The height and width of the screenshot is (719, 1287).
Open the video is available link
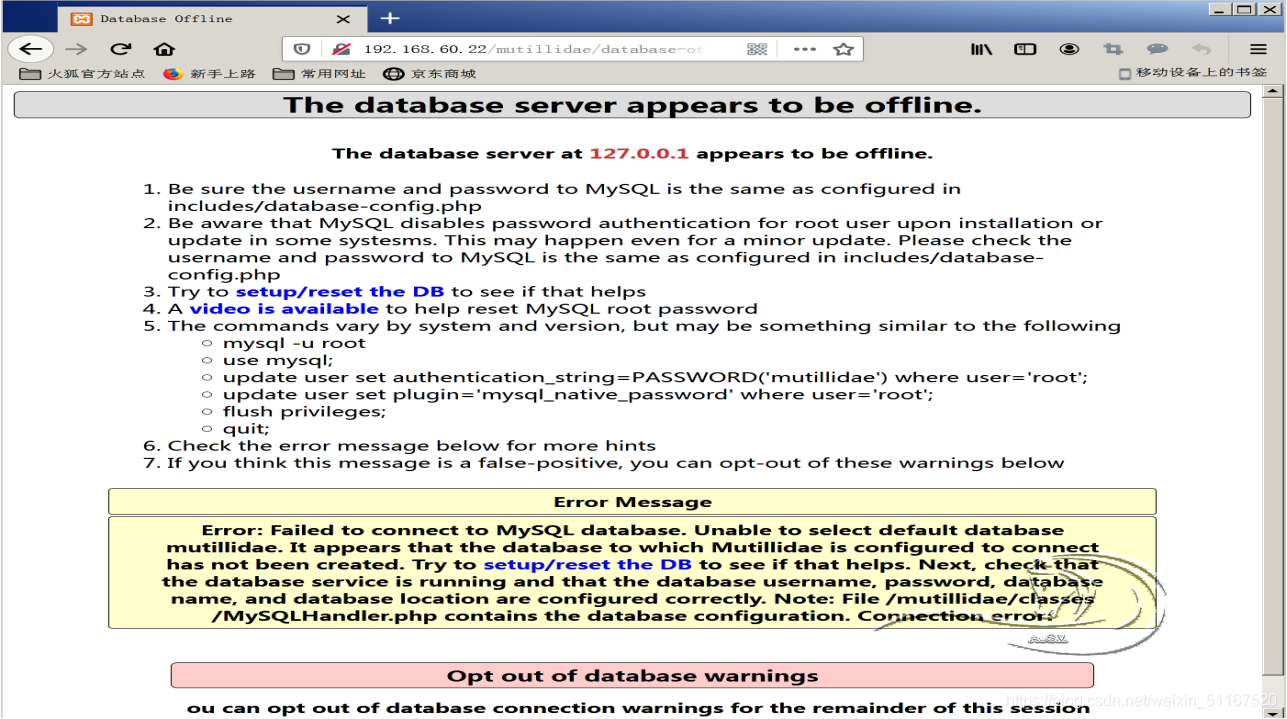pyautogui.click(x=284, y=309)
